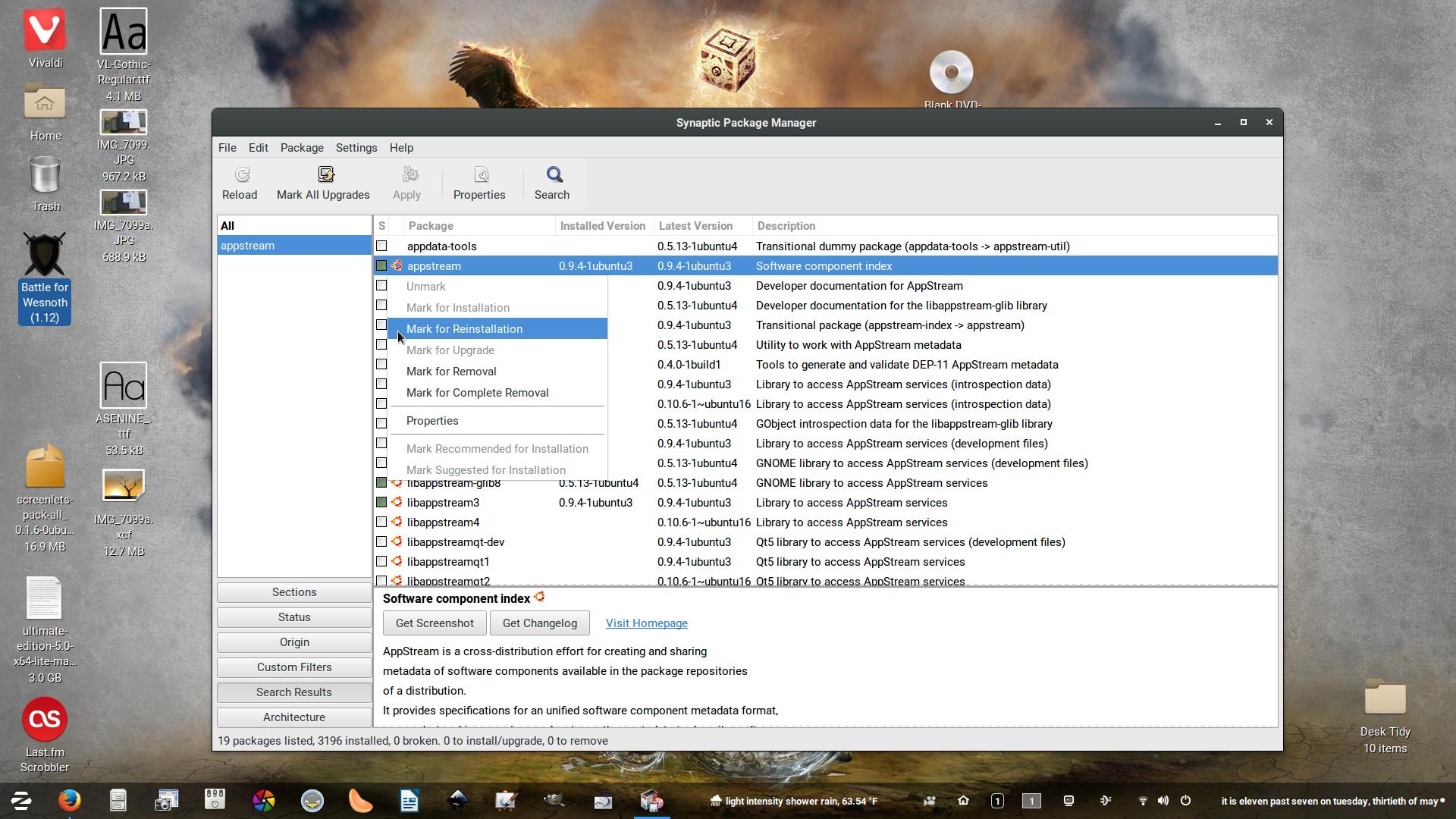Click the Ubuntu logo beside libappstream3

click(397, 503)
